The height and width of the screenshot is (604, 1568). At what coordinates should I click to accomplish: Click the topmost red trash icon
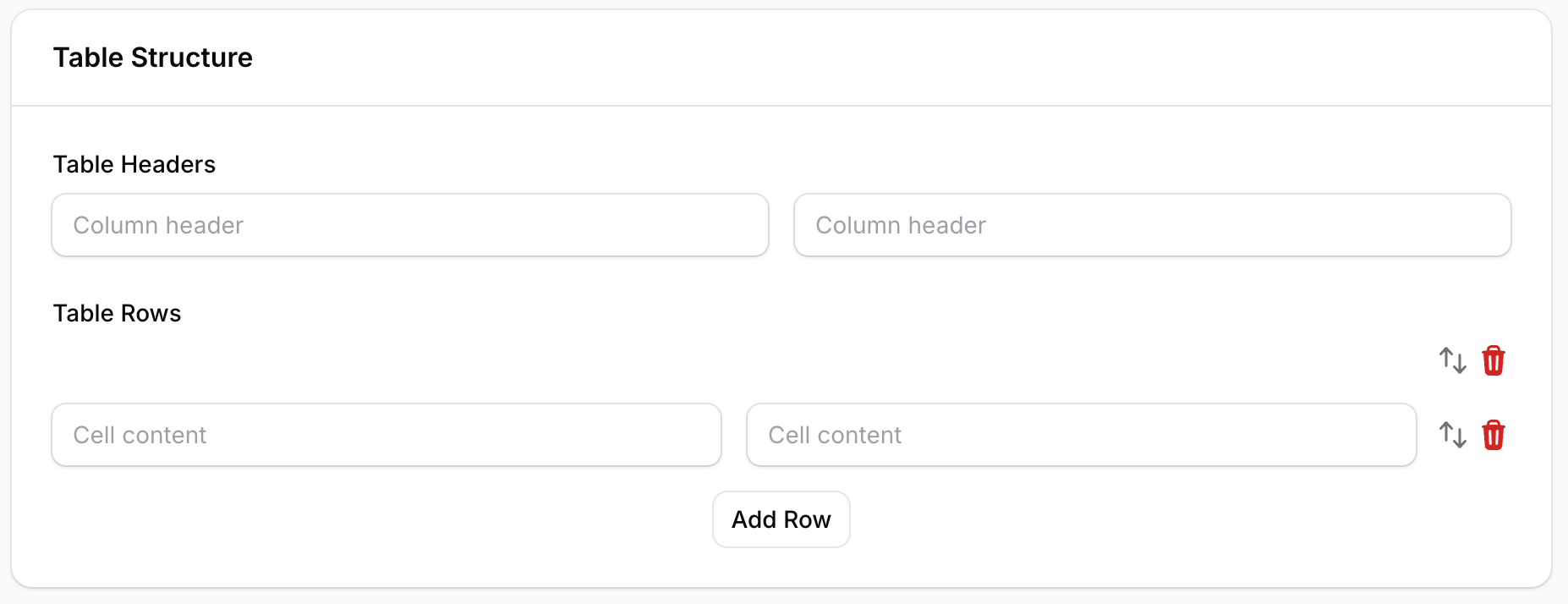(1493, 360)
